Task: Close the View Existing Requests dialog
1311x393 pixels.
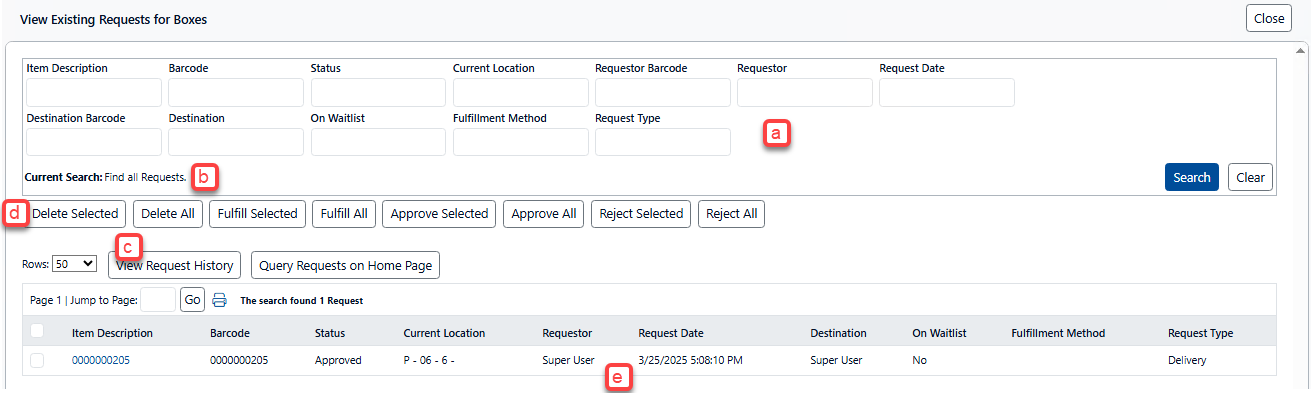Action: pos(1269,18)
